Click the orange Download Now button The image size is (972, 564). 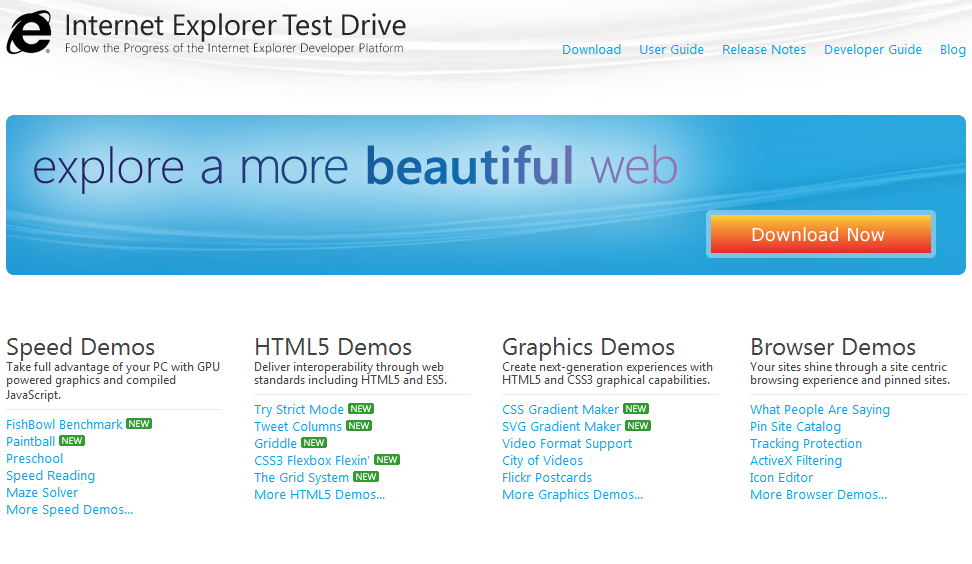pos(820,234)
